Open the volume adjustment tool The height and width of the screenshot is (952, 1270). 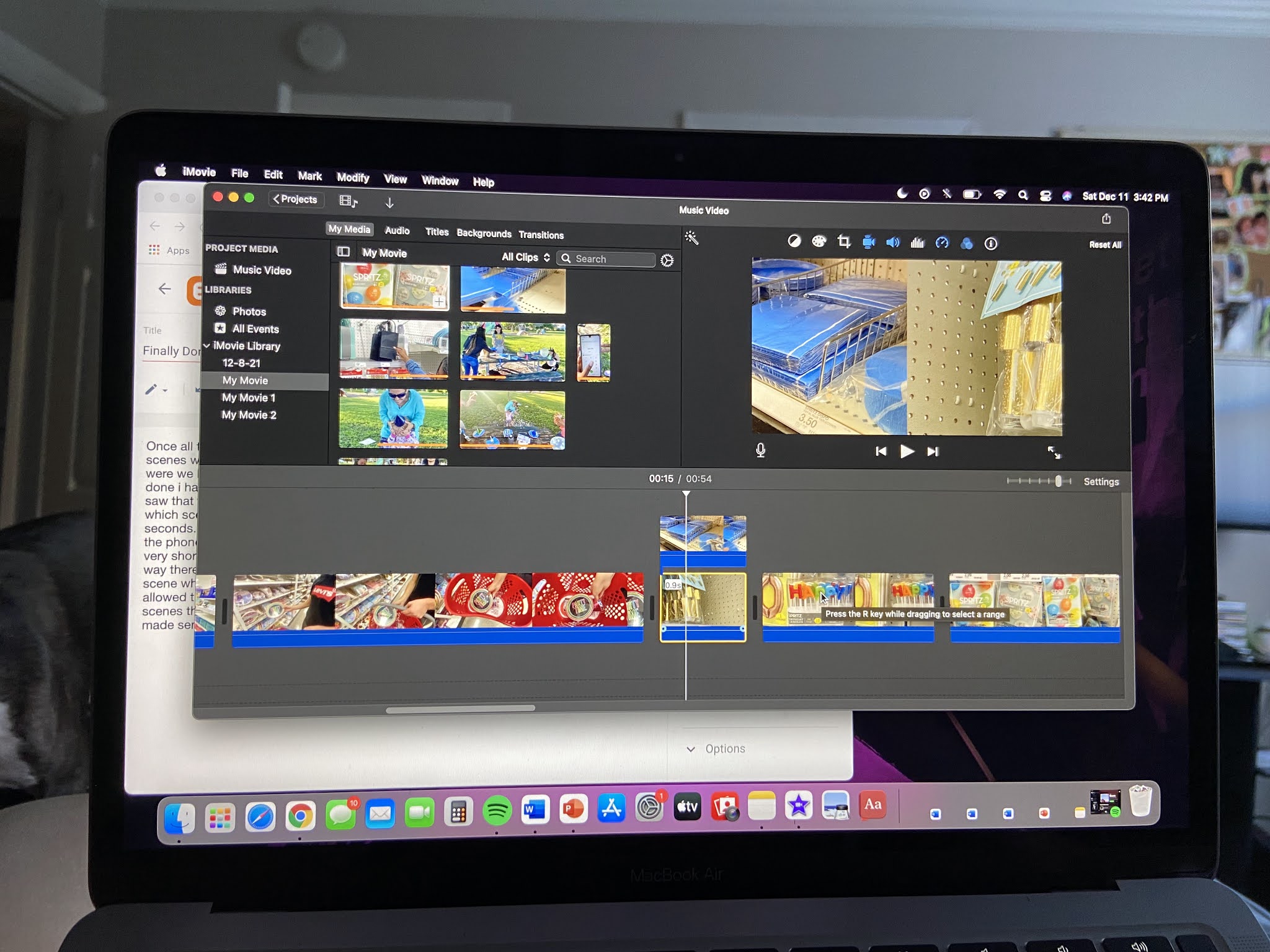pos(892,242)
